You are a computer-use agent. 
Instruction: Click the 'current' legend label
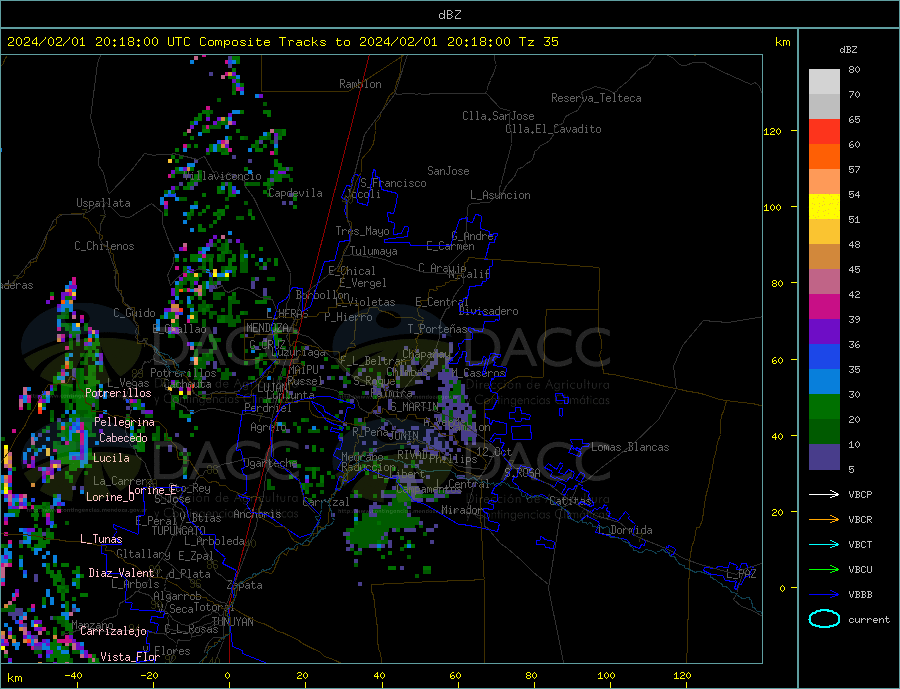coord(869,620)
